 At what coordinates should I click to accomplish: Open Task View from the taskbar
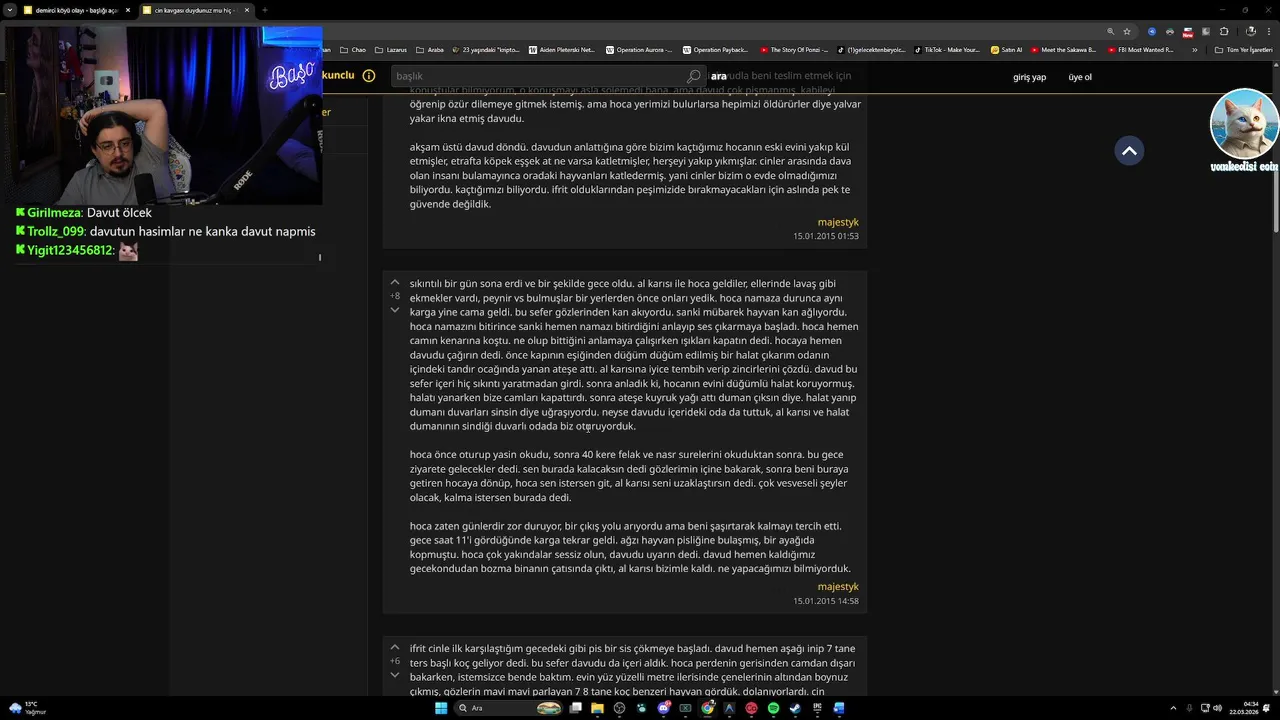(576, 708)
